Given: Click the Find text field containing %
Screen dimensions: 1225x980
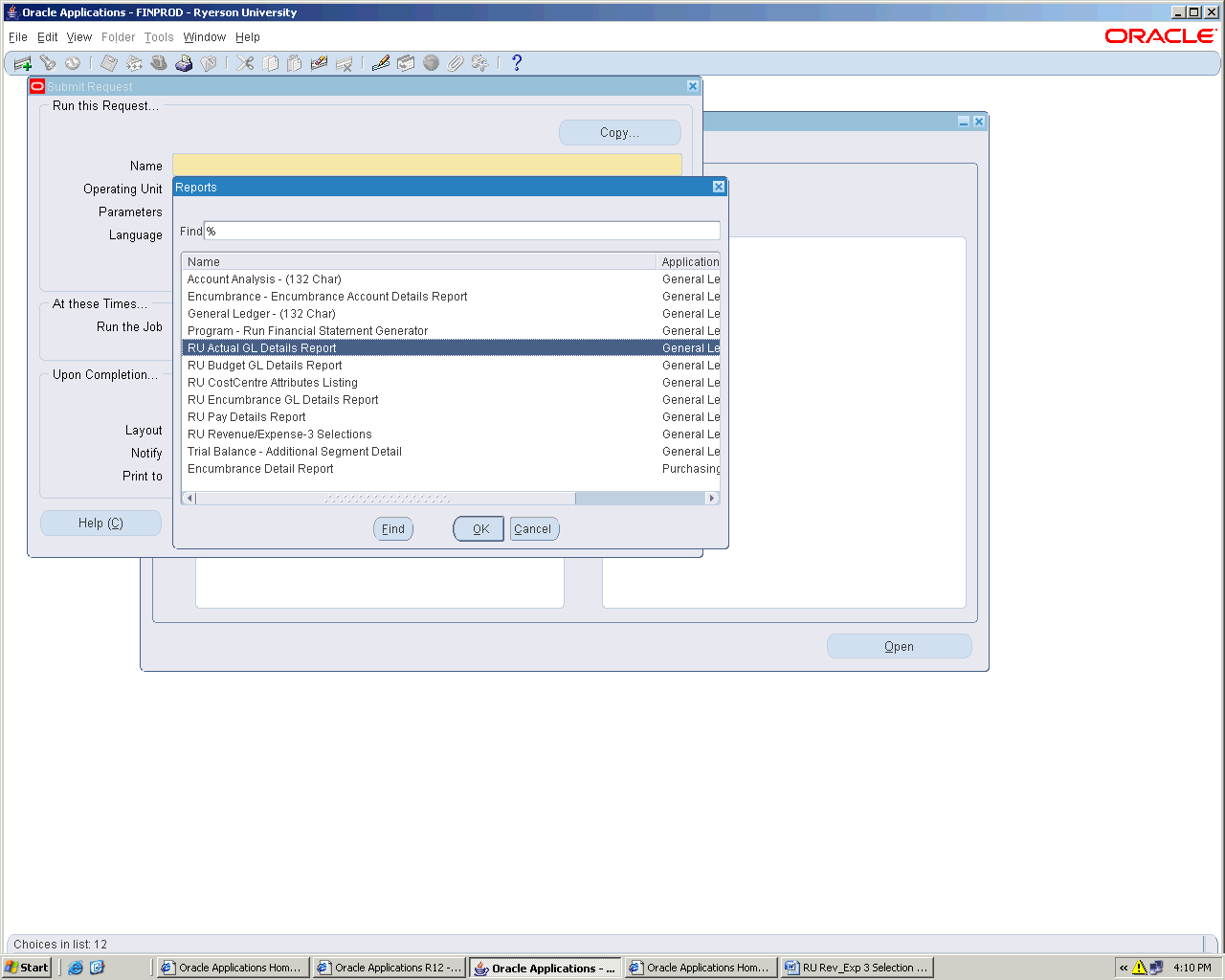Looking at the screenshot, I should pos(461,232).
